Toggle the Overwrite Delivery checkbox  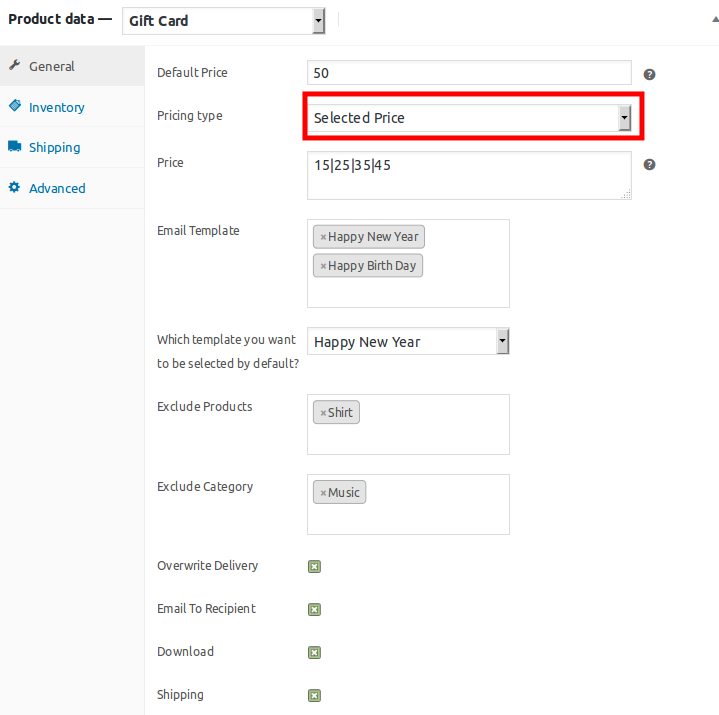tap(314, 566)
